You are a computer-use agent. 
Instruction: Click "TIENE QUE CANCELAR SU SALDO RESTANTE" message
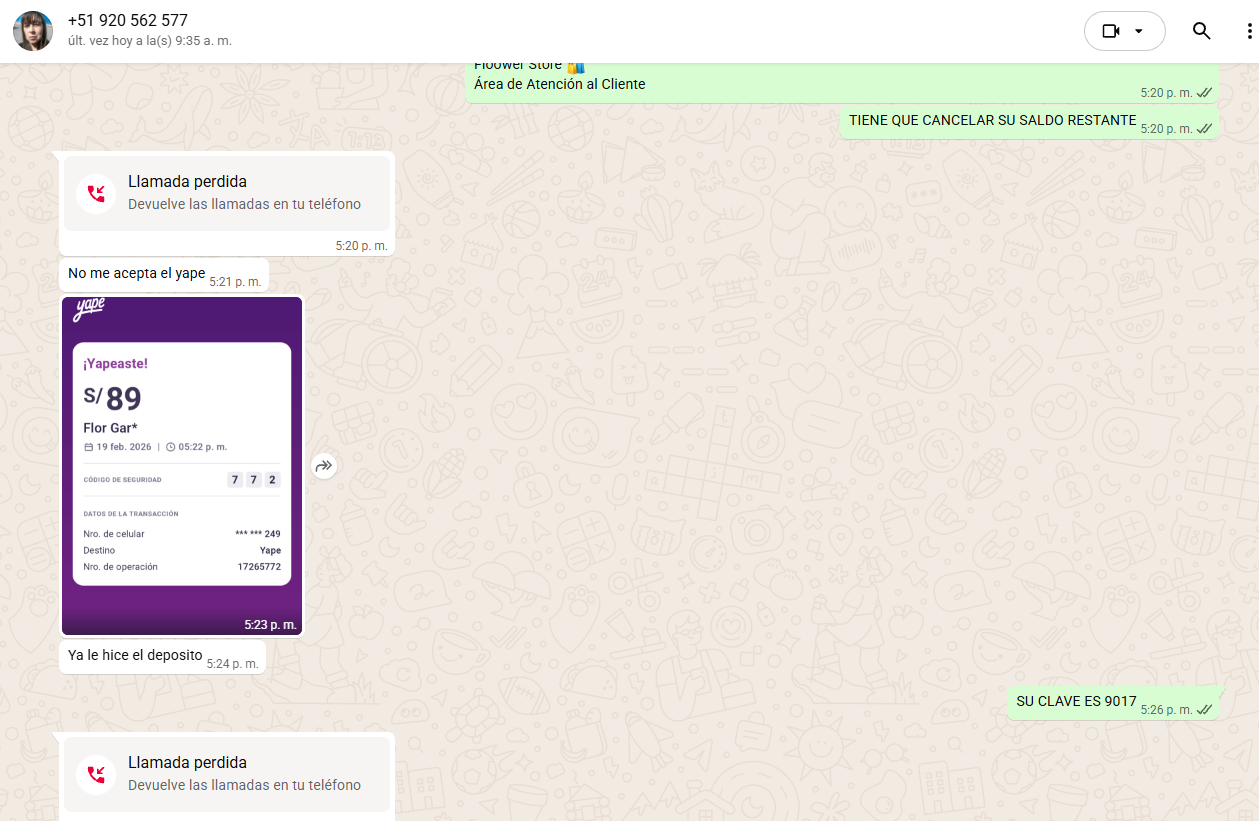click(x=992, y=121)
